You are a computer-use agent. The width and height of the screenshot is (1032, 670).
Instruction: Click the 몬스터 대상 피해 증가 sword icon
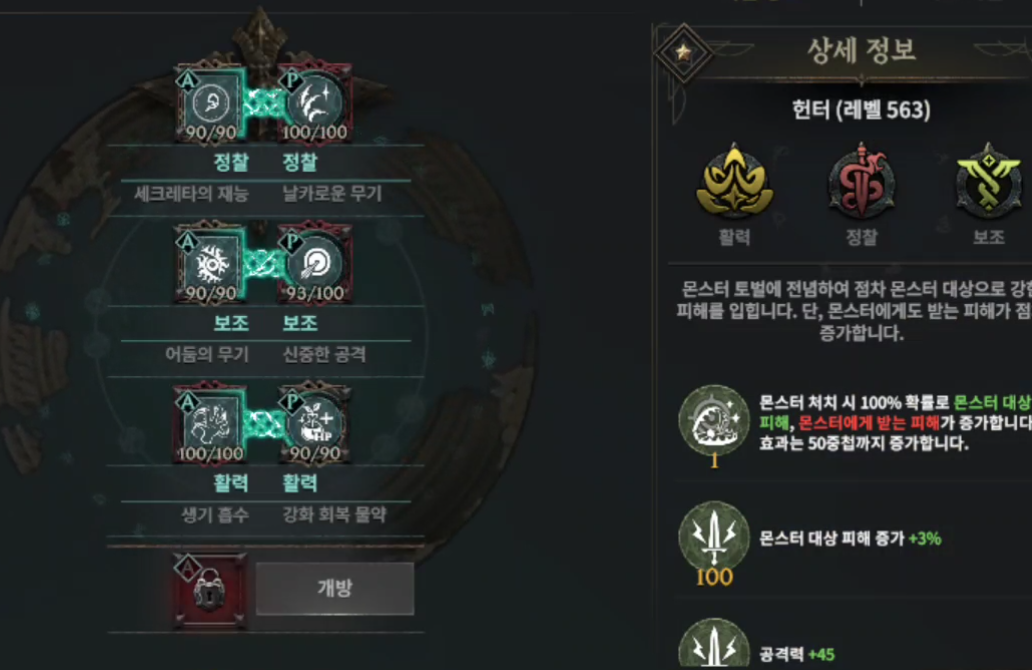(714, 538)
